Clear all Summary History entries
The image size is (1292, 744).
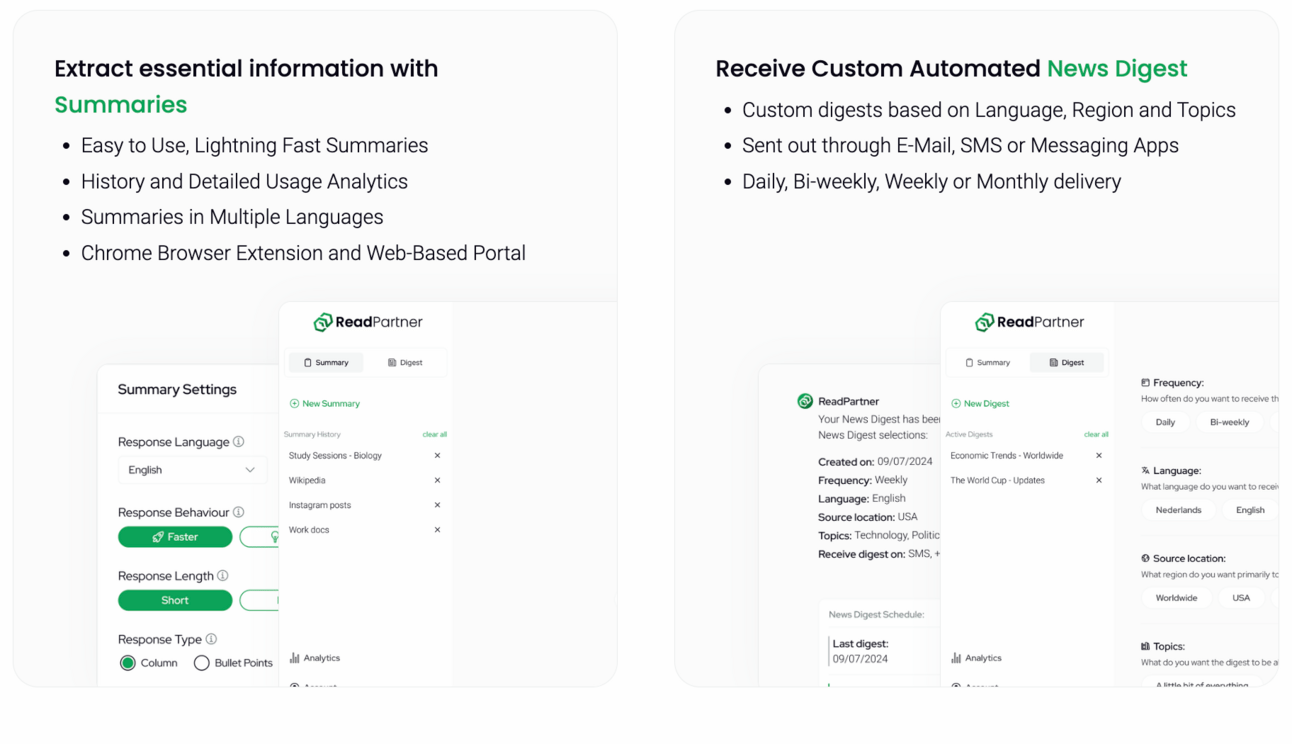point(435,435)
